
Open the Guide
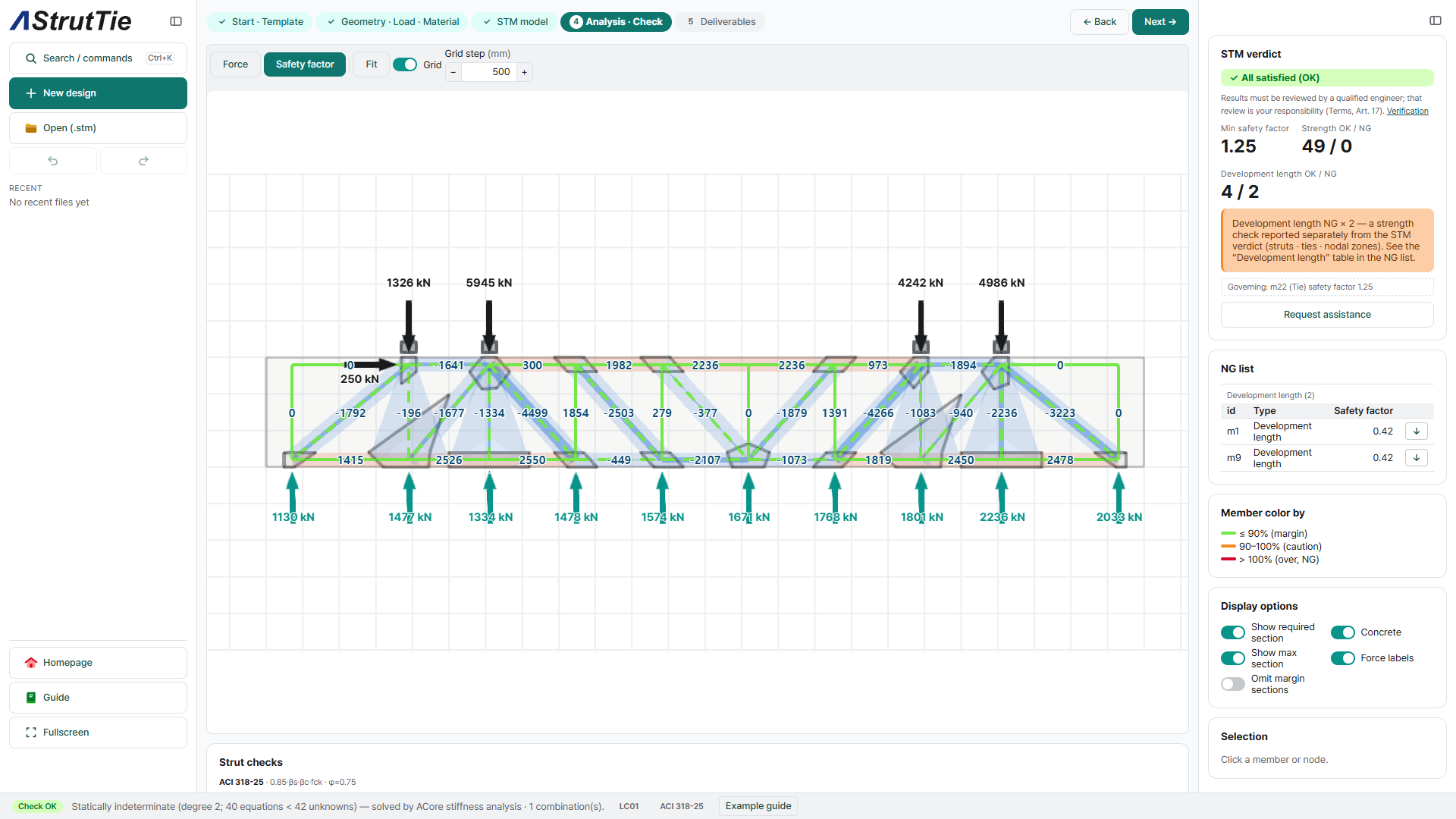click(98, 698)
